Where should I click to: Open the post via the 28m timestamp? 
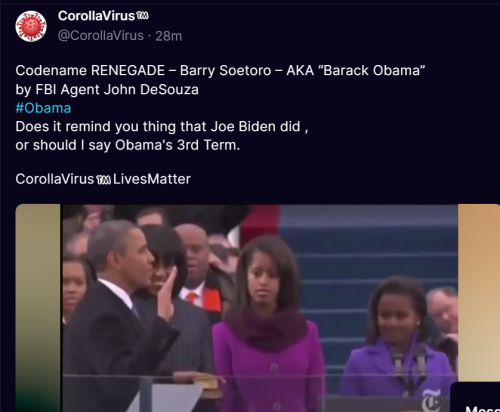click(x=169, y=36)
